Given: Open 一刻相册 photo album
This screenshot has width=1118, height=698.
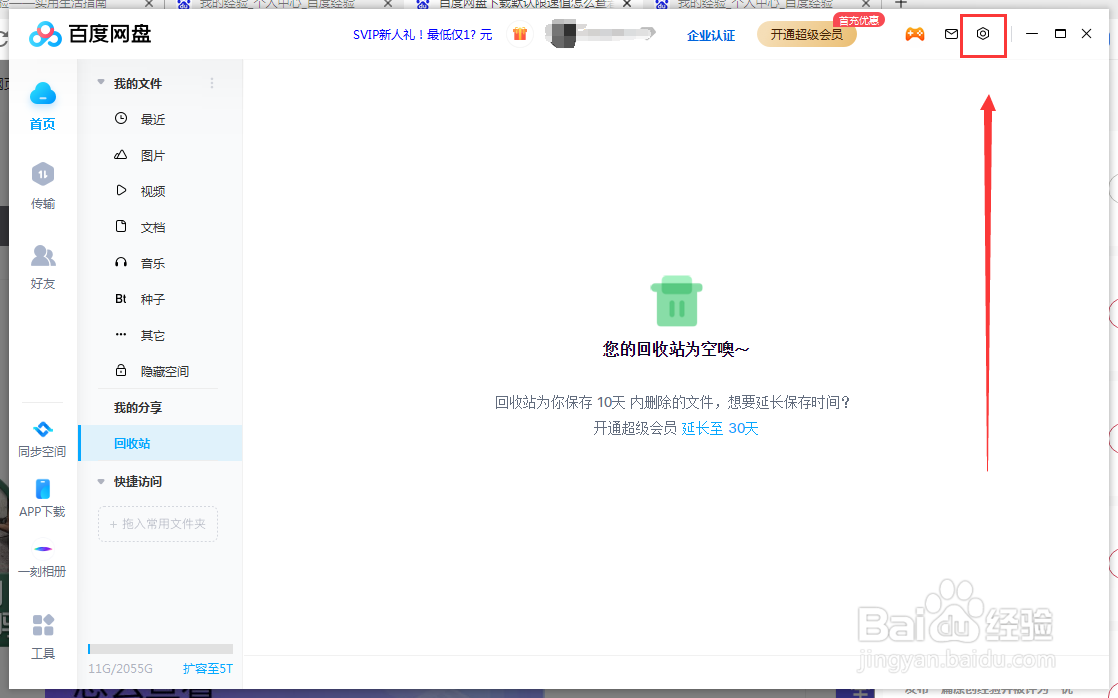Looking at the screenshot, I should tap(43, 557).
